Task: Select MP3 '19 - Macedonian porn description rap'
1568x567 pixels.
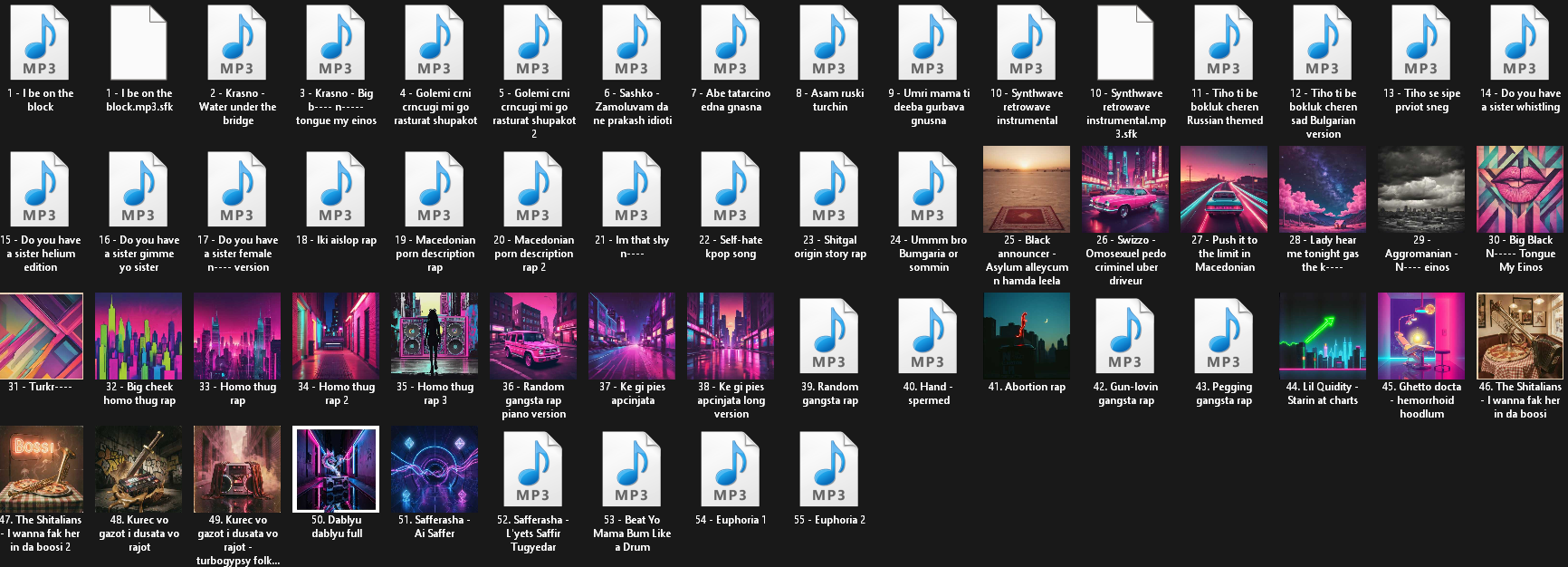Action: click(x=435, y=190)
